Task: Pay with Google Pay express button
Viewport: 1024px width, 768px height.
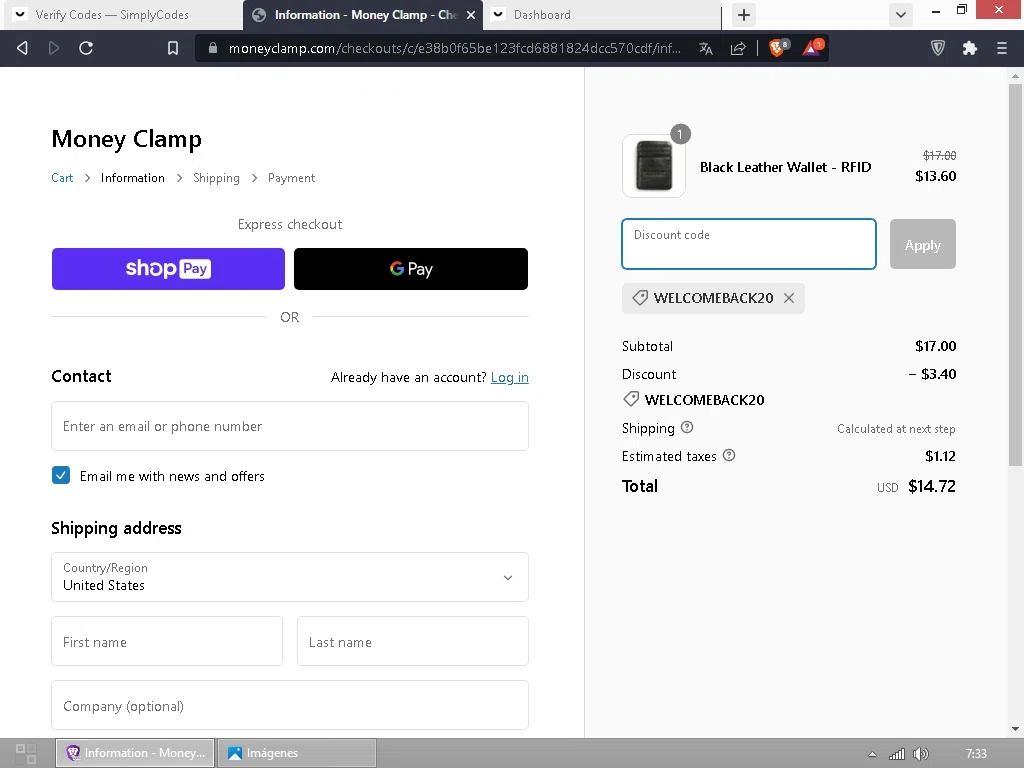Action: (x=411, y=268)
